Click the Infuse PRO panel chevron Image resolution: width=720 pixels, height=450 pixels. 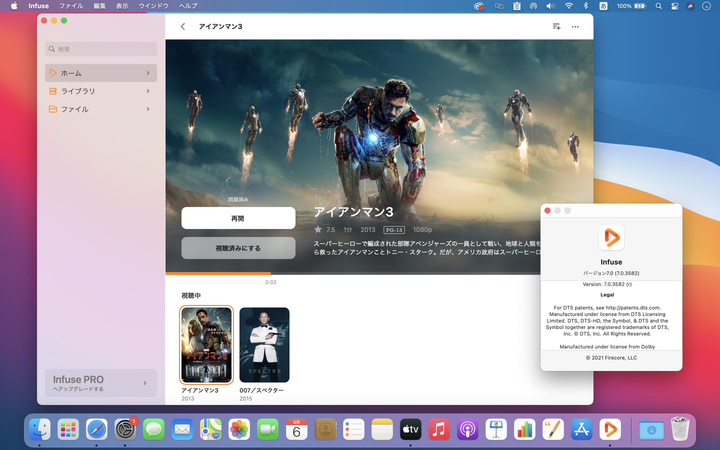[145, 383]
